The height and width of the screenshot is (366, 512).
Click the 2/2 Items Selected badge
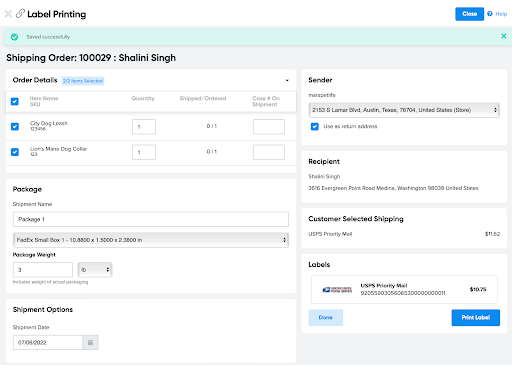83,81
